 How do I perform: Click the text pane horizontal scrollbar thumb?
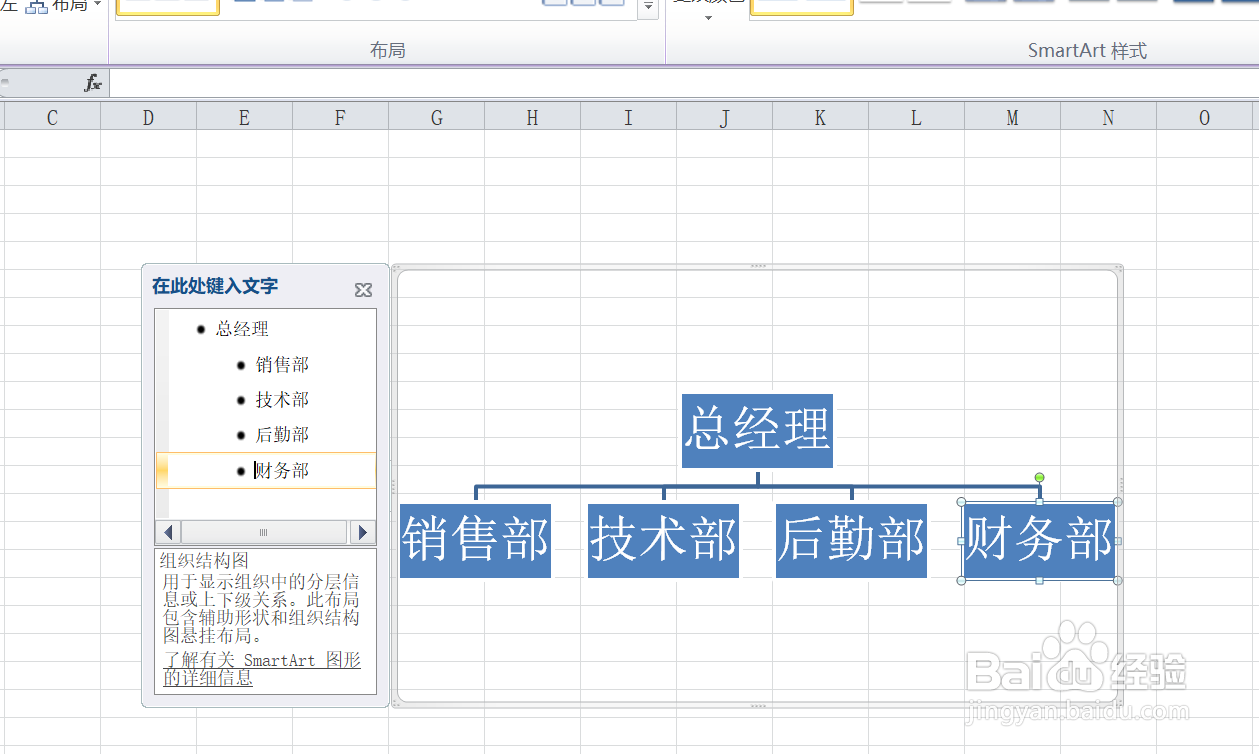[264, 533]
